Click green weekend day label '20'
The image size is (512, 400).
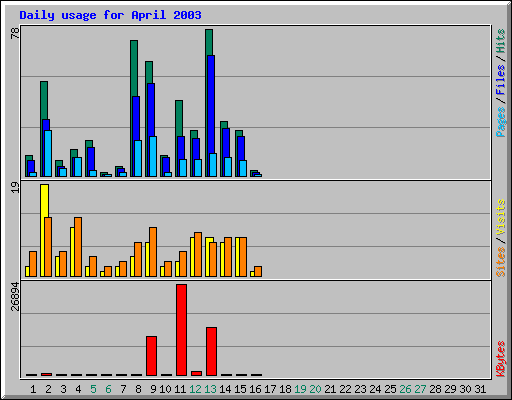[315, 389]
